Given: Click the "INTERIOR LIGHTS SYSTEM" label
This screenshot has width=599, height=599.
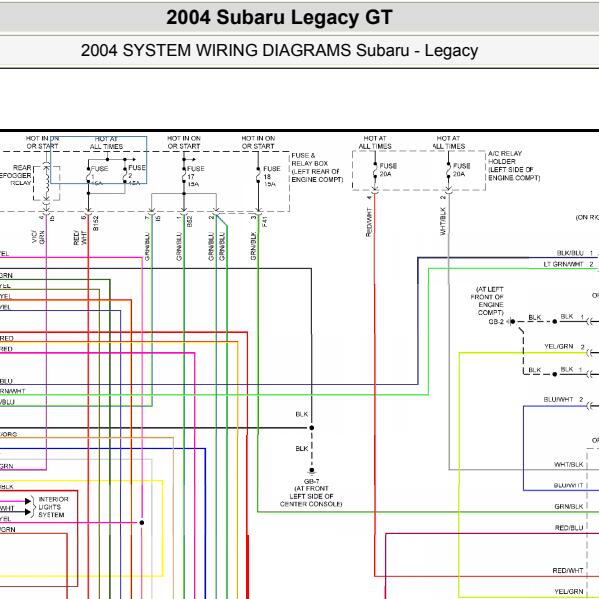Looking at the screenshot, I should pos(53,507).
